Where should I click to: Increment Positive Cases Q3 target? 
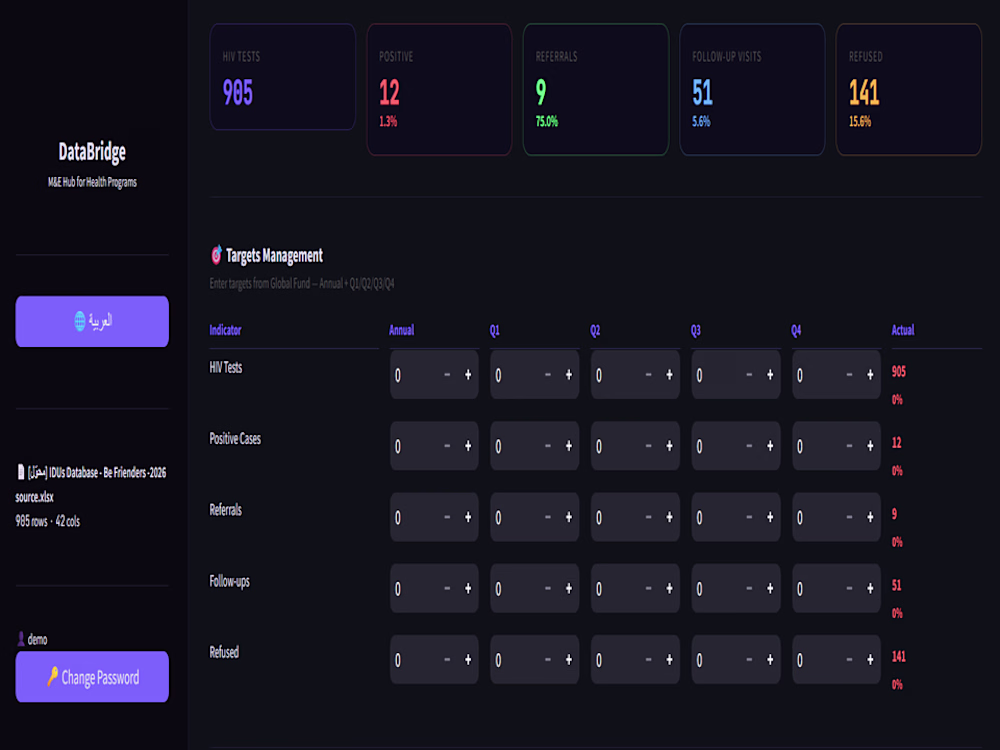[770, 446]
